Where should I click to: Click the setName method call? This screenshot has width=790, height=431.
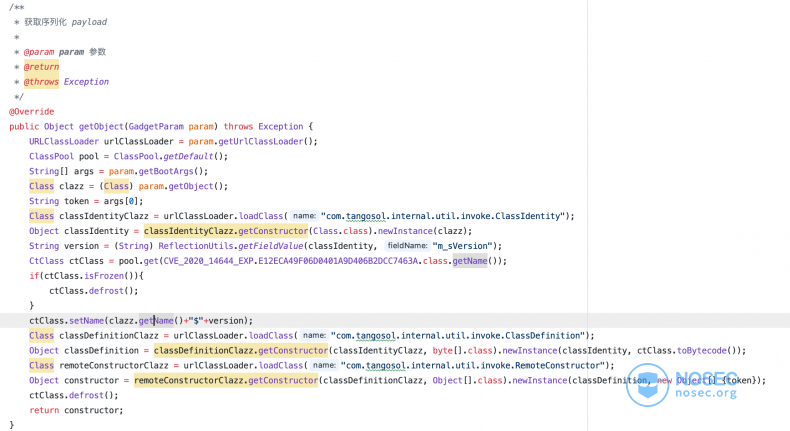[x=87, y=321]
